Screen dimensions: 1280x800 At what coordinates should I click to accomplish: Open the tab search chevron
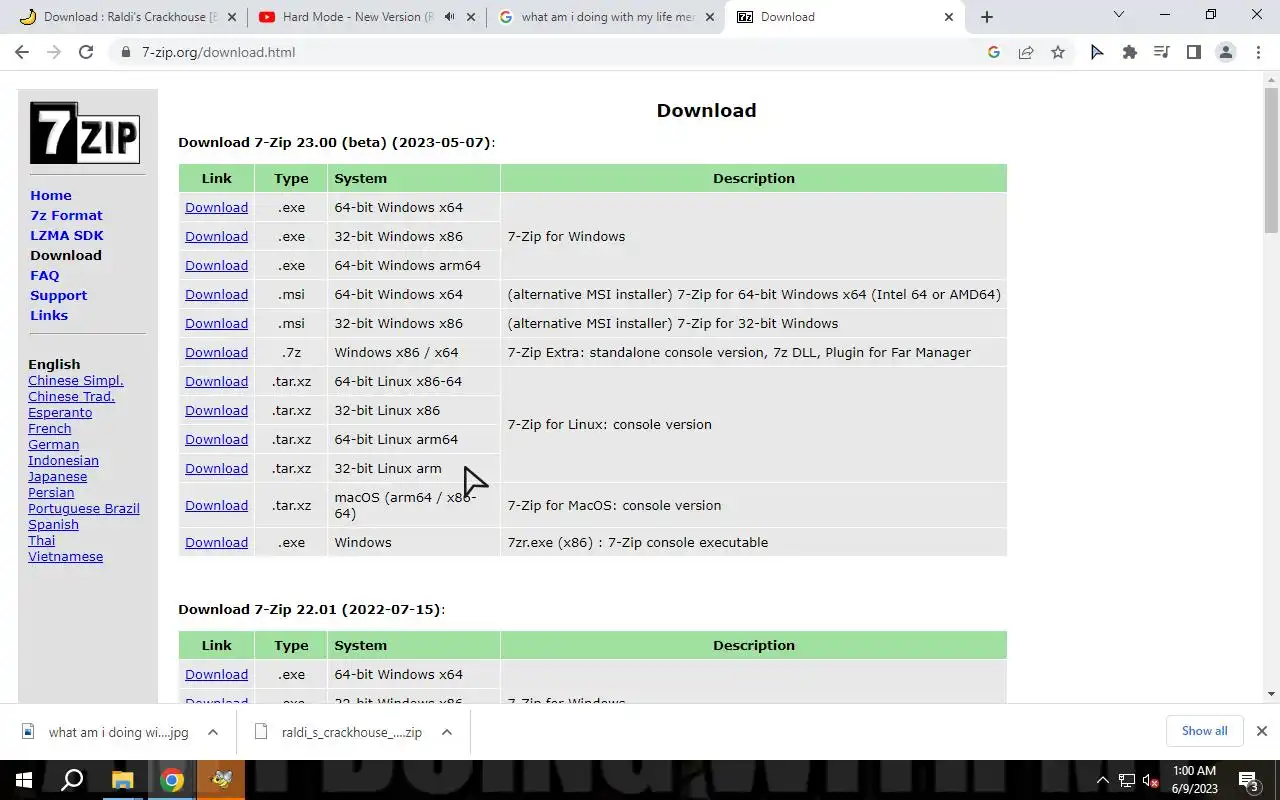click(1119, 15)
